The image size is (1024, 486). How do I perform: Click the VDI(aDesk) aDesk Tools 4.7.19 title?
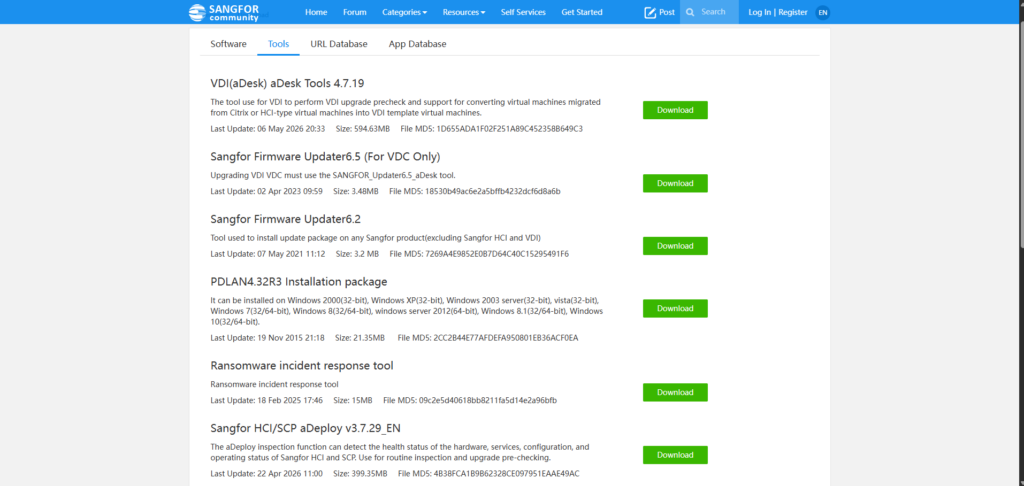[x=287, y=83]
